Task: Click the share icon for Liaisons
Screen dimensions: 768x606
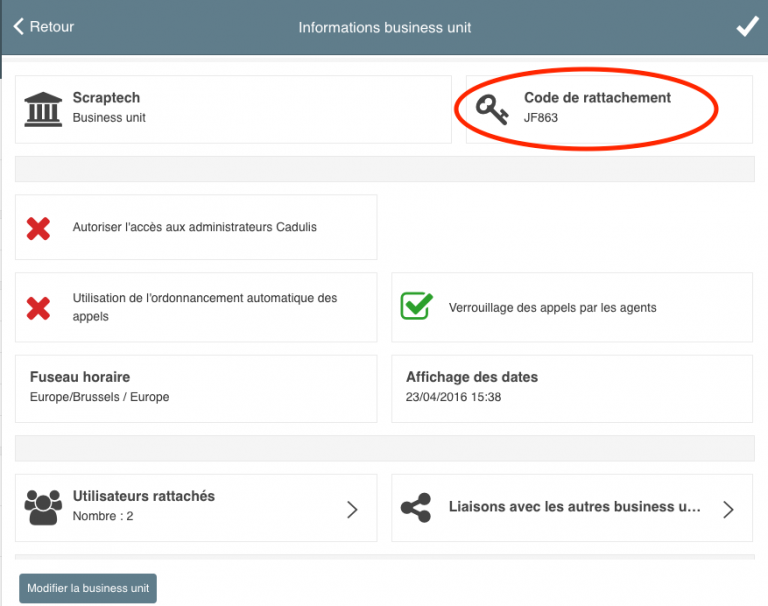Action: point(416,508)
